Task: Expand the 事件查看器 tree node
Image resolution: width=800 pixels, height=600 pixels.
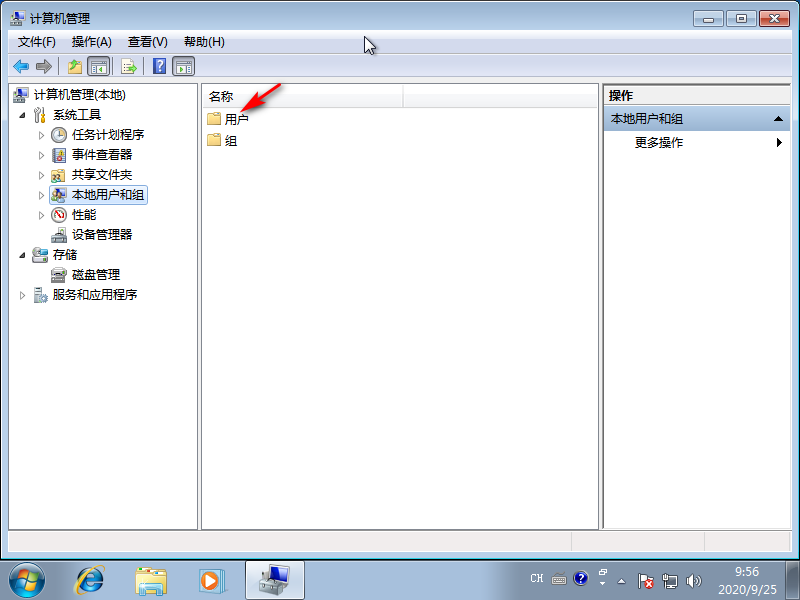Action: point(44,155)
